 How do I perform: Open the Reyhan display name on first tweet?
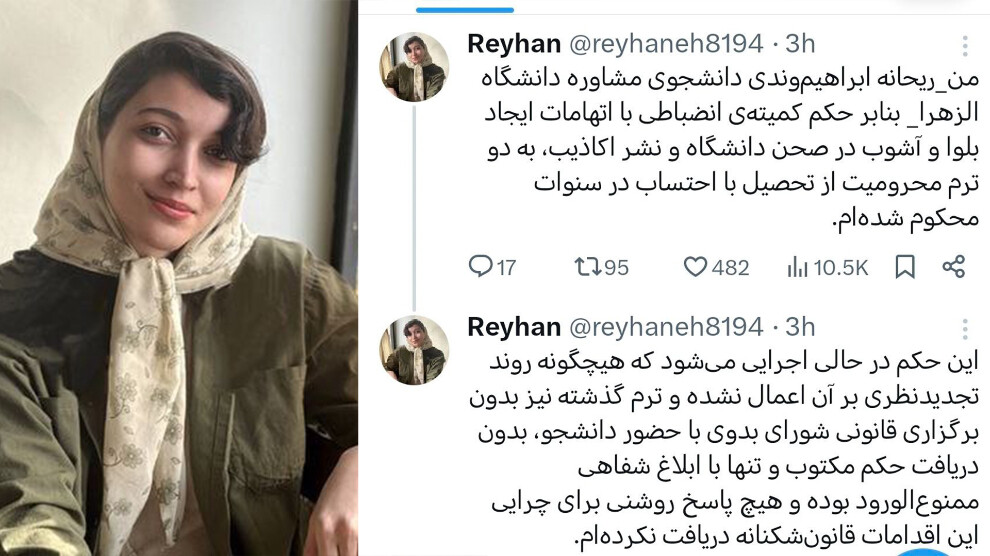pyautogui.click(x=514, y=44)
